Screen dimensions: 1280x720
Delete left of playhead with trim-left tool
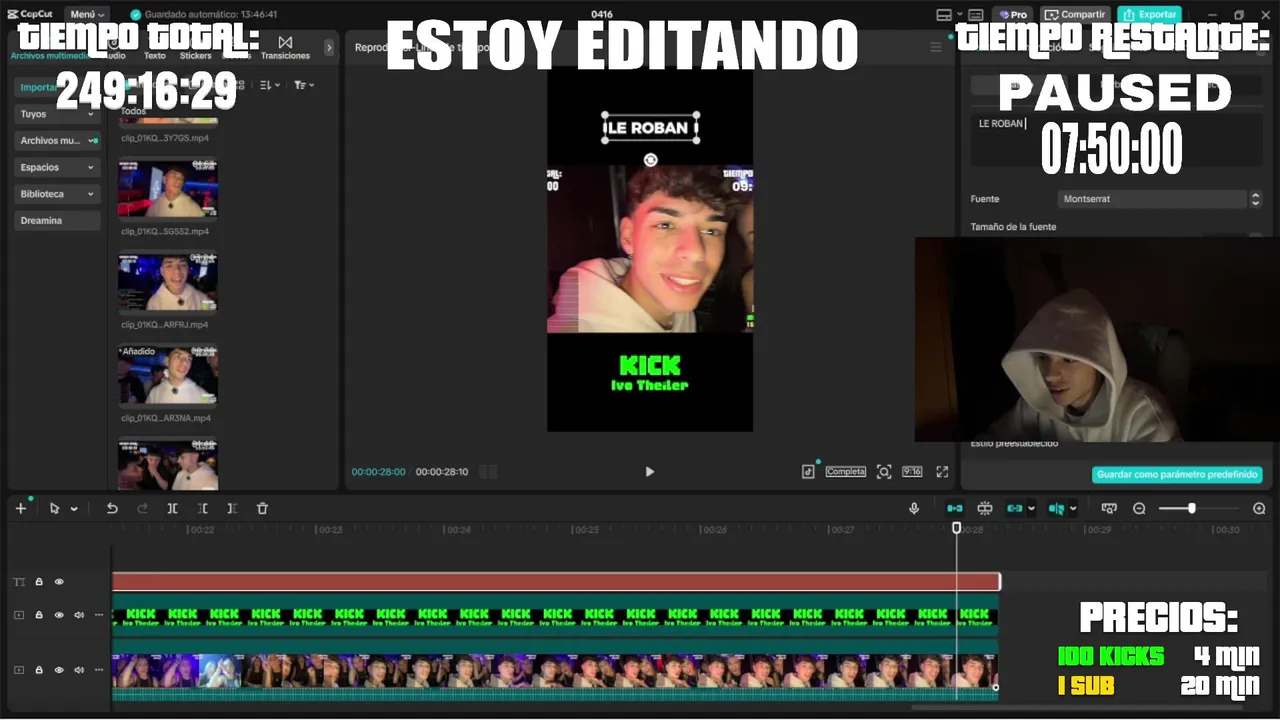[202, 508]
